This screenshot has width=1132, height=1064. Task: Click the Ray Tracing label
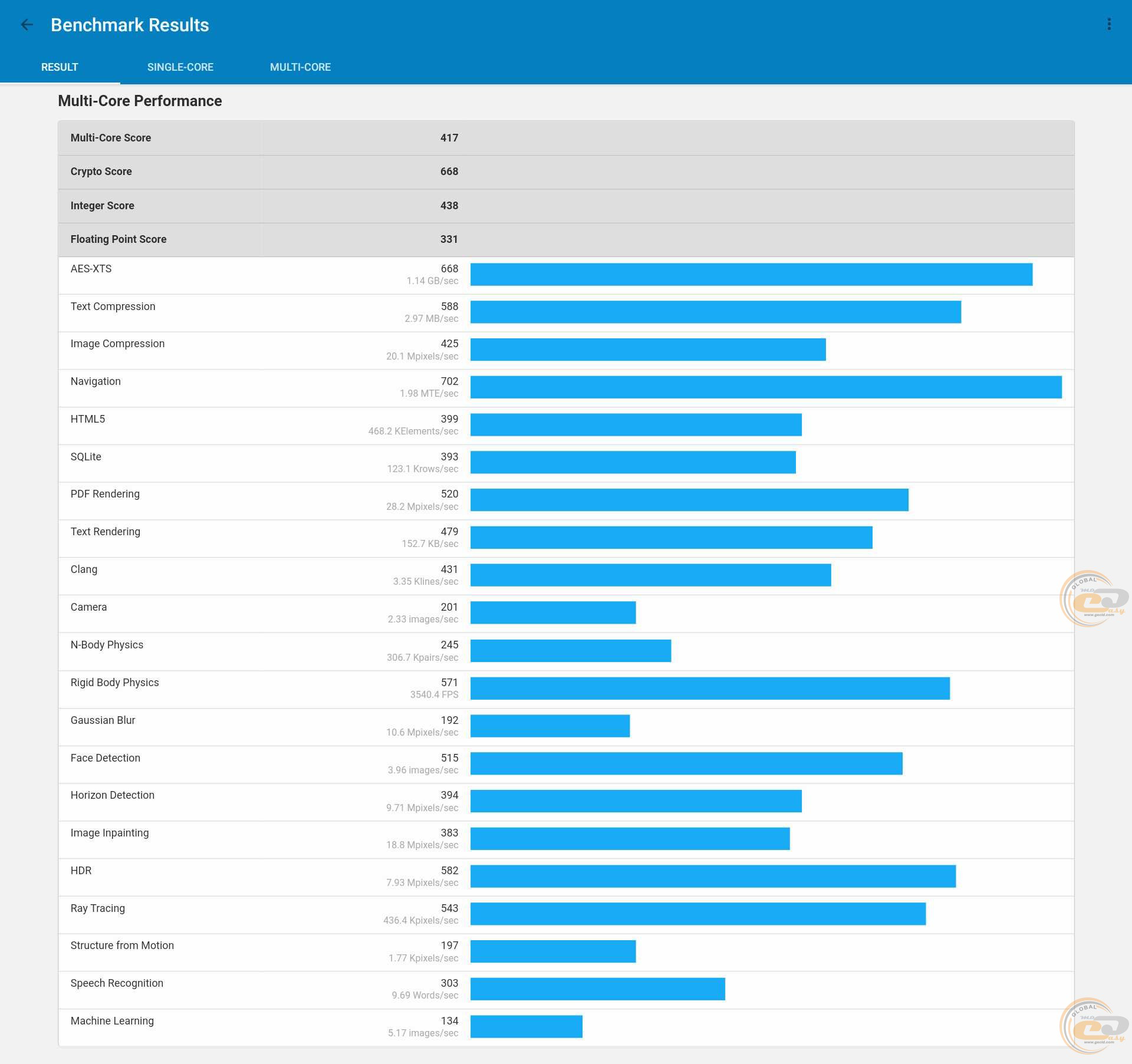pos(98,908)
